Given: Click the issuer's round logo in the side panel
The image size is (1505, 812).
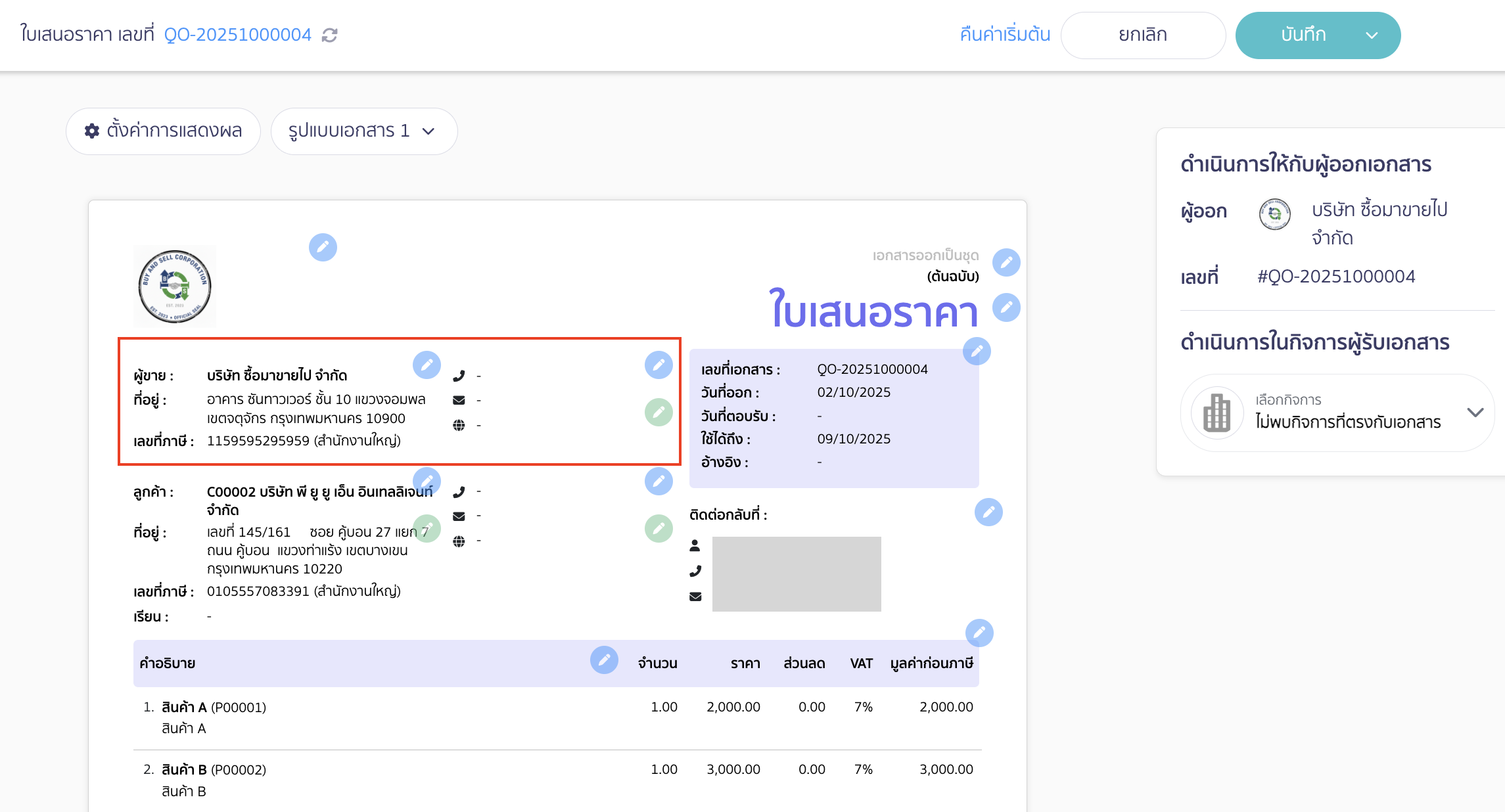Looking at the screenshot, I should [1274, 214].
